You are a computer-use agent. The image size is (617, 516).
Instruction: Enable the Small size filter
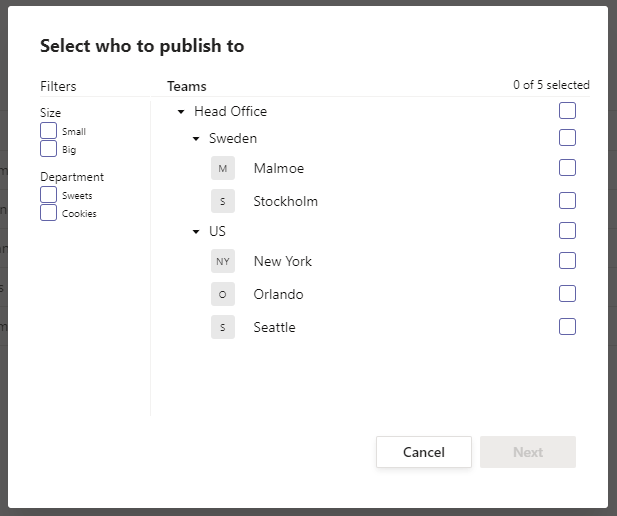[x=48, y=131]
